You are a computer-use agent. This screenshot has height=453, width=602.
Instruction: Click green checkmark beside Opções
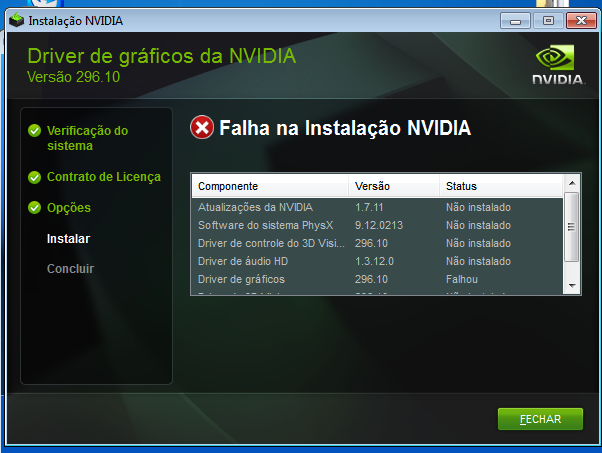35,208
